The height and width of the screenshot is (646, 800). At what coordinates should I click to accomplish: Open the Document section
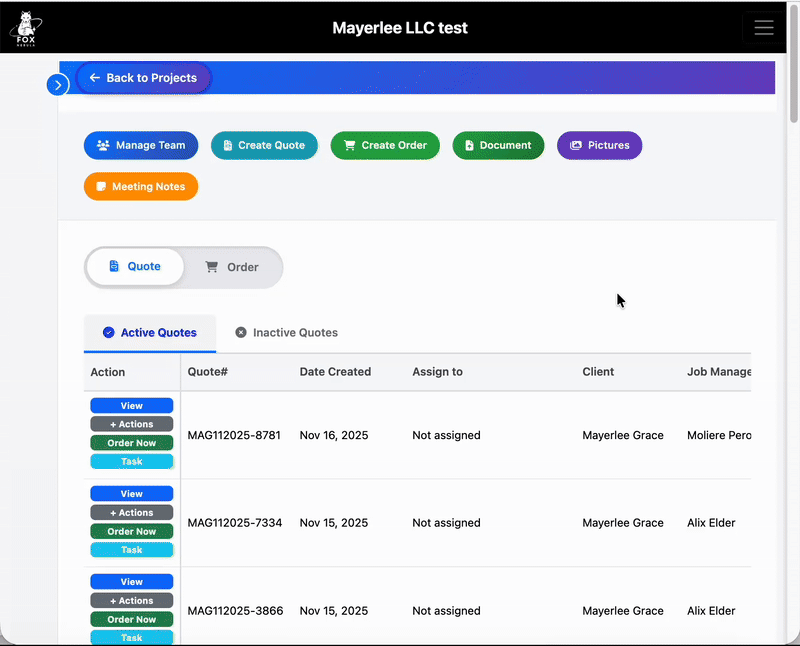[498, 145]
